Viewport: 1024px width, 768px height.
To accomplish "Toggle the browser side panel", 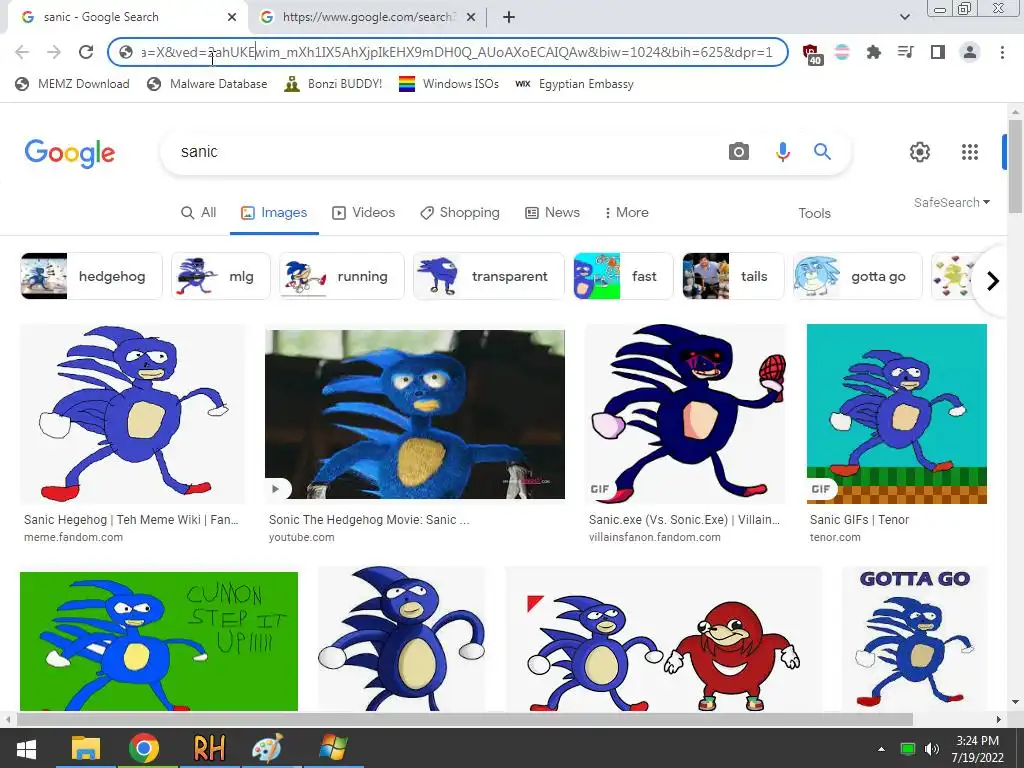I will point(938,52).
